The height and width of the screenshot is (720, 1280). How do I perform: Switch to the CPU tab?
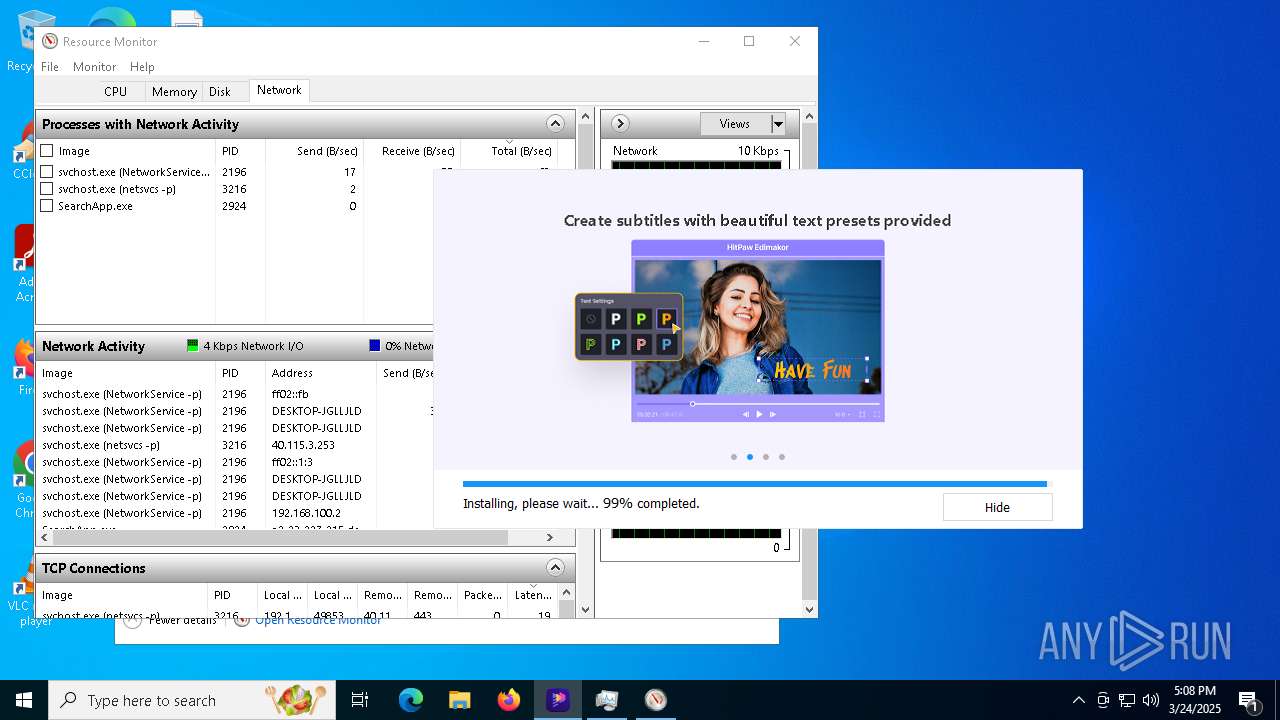tap(115, 91)
